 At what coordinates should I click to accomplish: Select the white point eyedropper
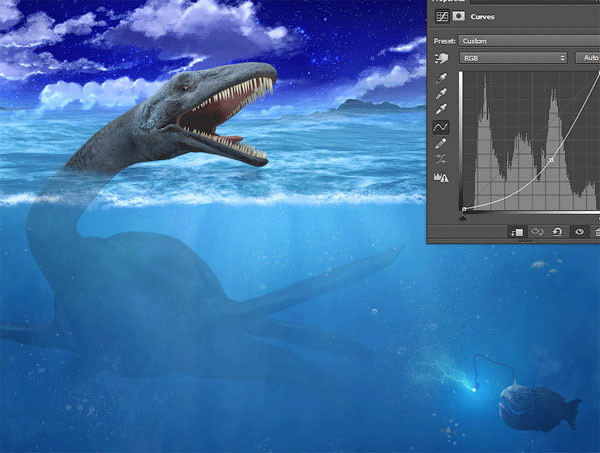click(441, 109)
